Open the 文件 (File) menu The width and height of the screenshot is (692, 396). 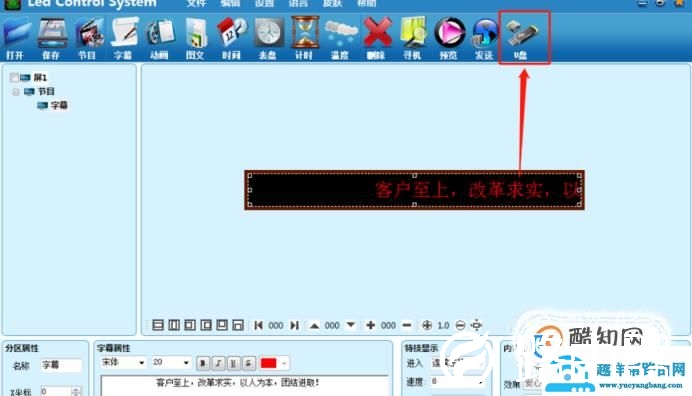coord(196,4)
